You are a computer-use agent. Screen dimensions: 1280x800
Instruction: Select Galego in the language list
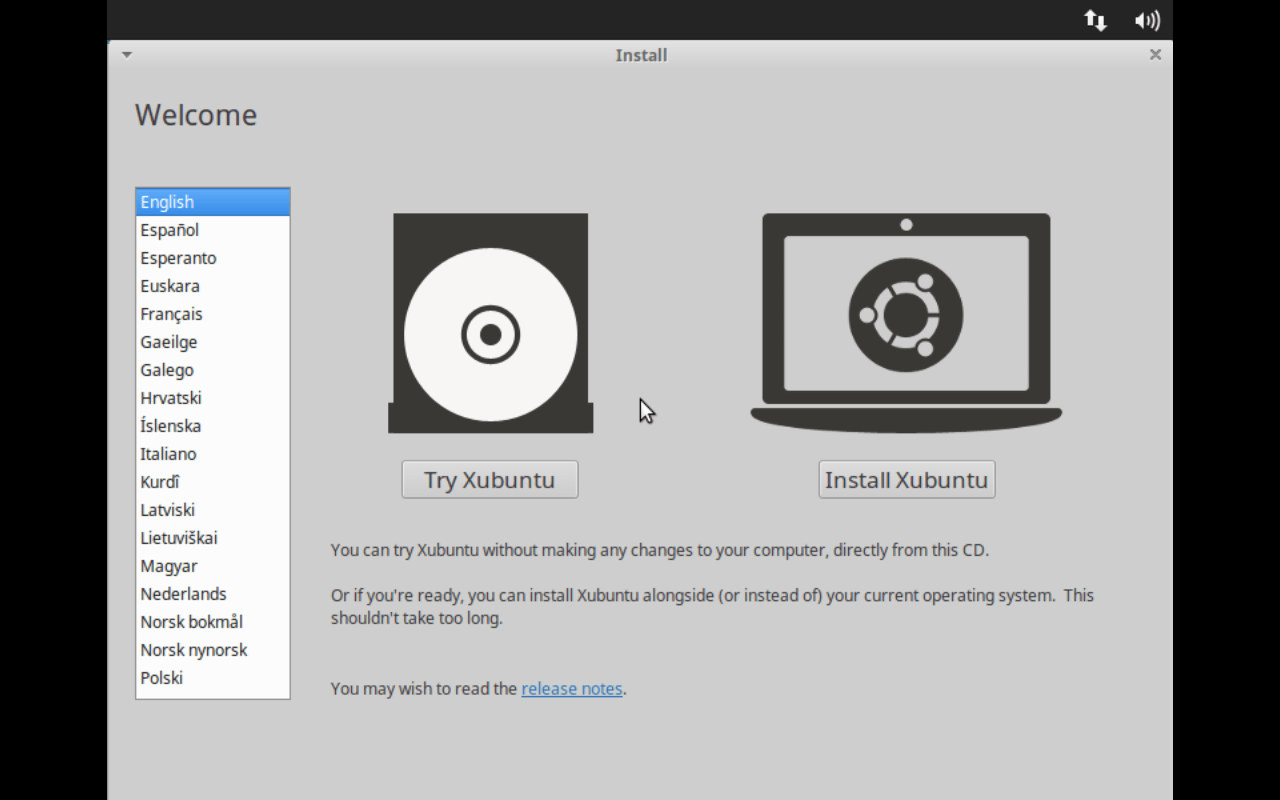point(213,370)
